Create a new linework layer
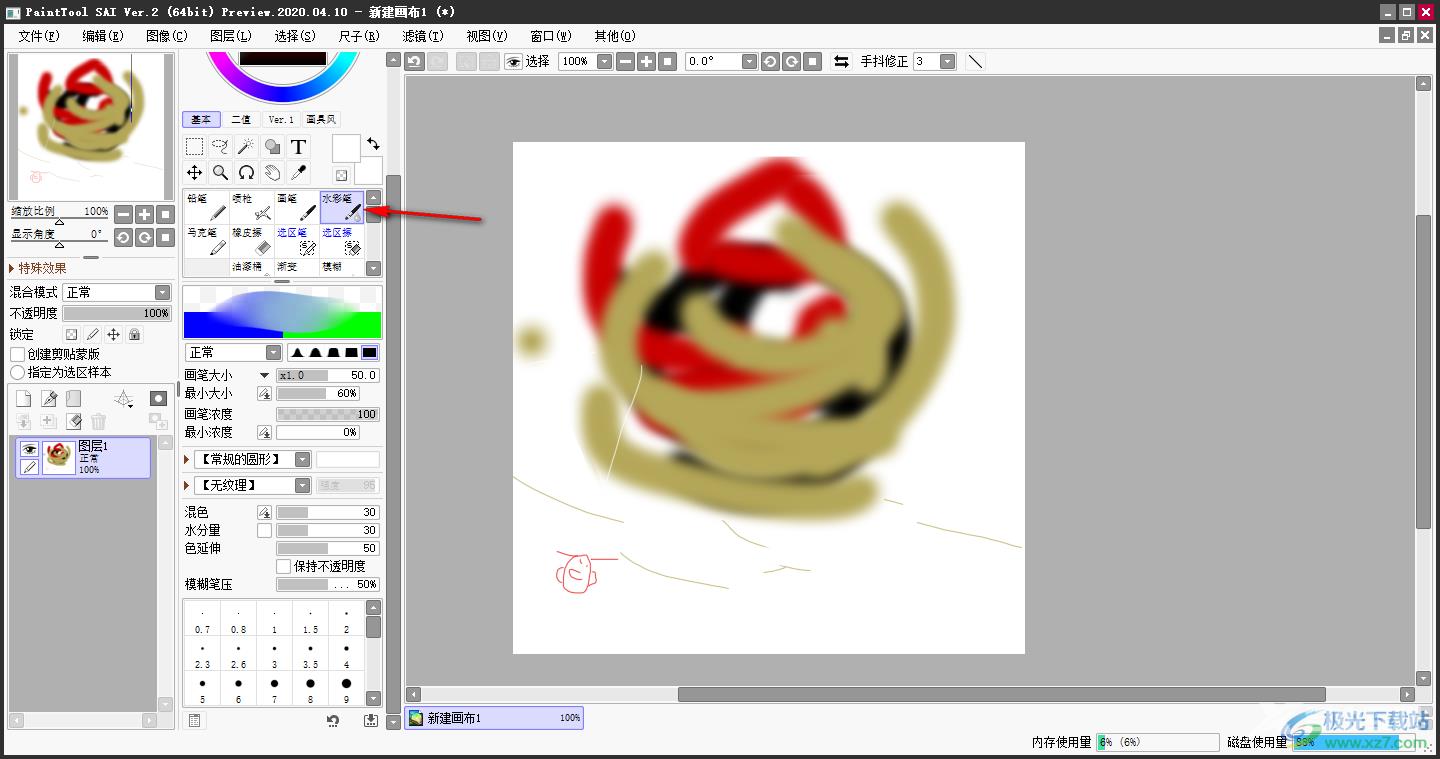The height and width of the screenshot is (759, 1440). [x=49, y=399]
